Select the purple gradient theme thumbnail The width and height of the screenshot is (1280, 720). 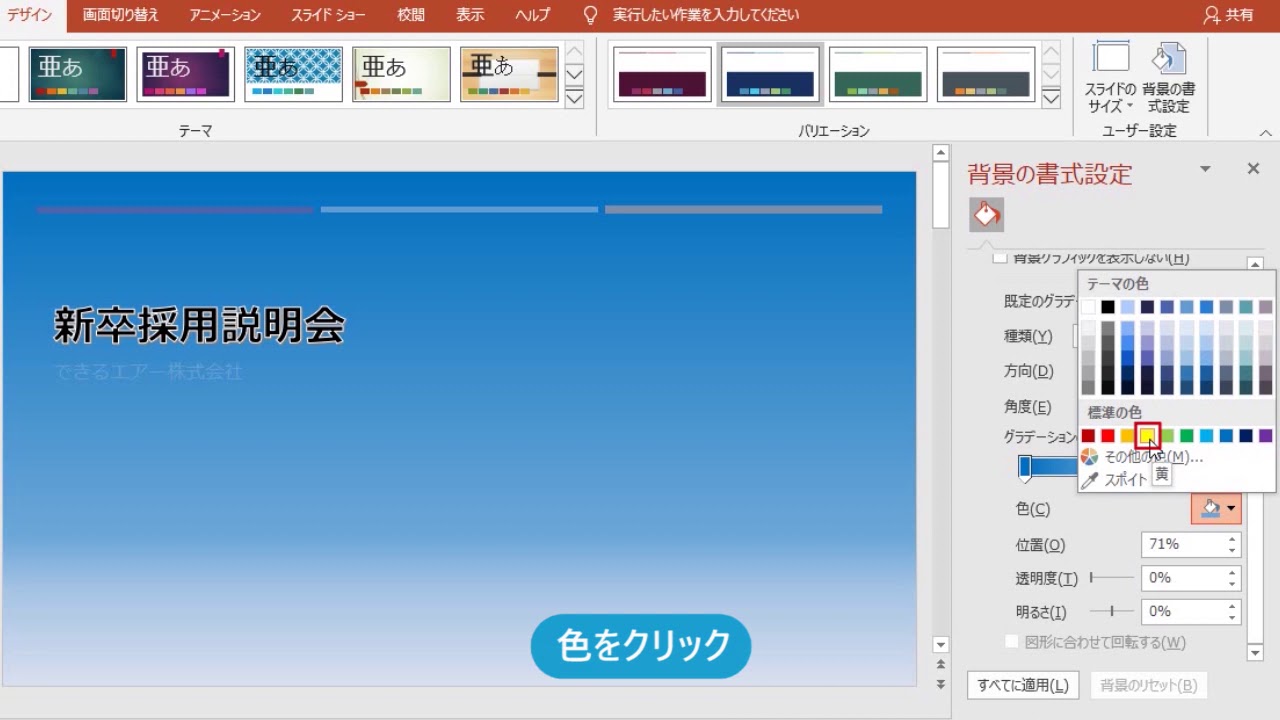tap(186, 74)
